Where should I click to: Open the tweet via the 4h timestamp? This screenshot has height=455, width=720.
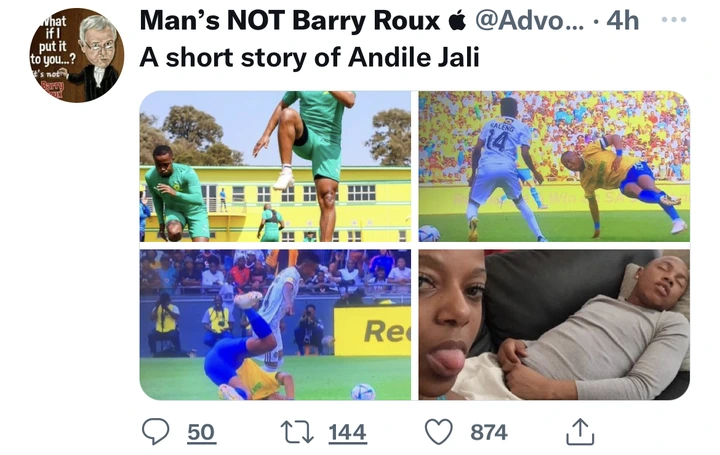click(x=622, y=21)
